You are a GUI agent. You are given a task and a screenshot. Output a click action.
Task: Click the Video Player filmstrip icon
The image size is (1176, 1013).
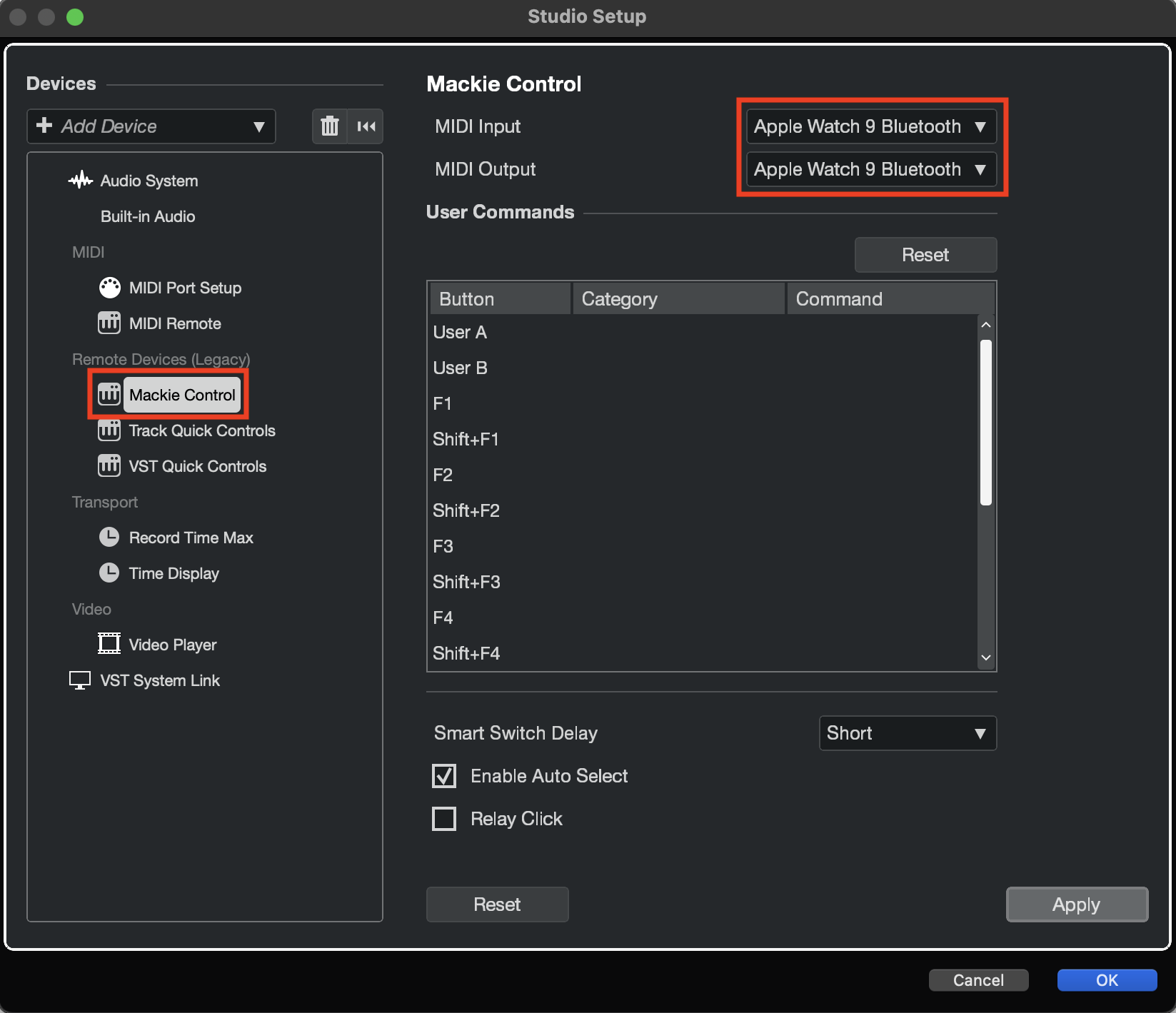point(109,644)
